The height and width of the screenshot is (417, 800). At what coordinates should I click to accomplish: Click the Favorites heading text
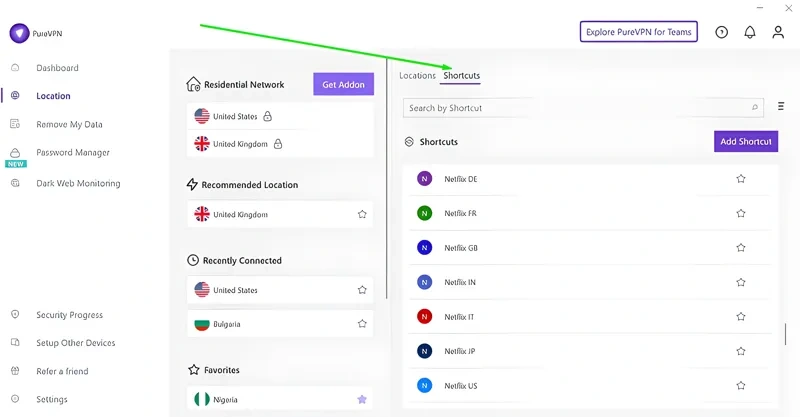(221, 370)
